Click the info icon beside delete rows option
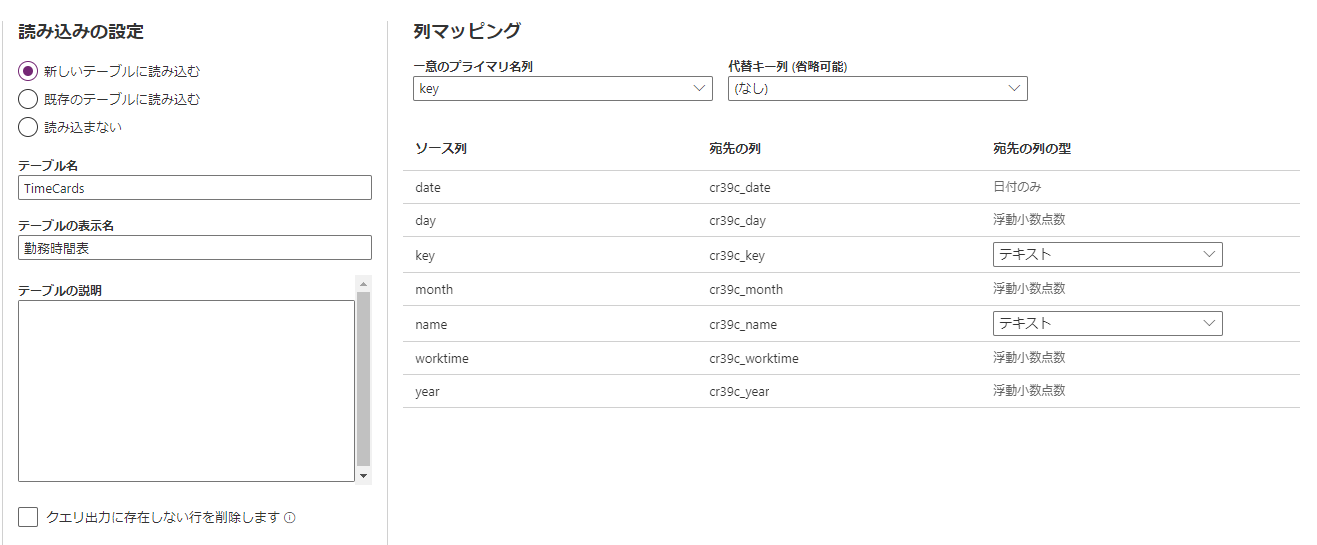 click(290, 518)
